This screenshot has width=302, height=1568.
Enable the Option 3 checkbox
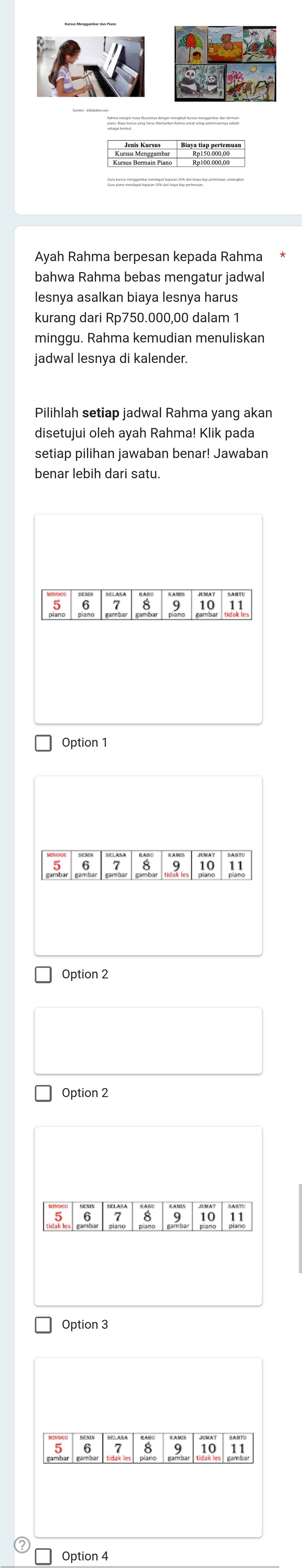pos(43,1325)
